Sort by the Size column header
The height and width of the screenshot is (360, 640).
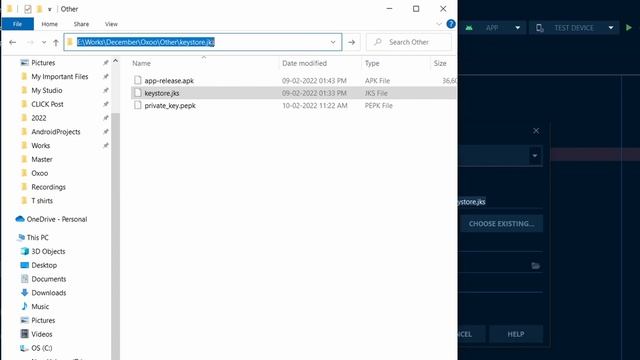coord(440,63)
